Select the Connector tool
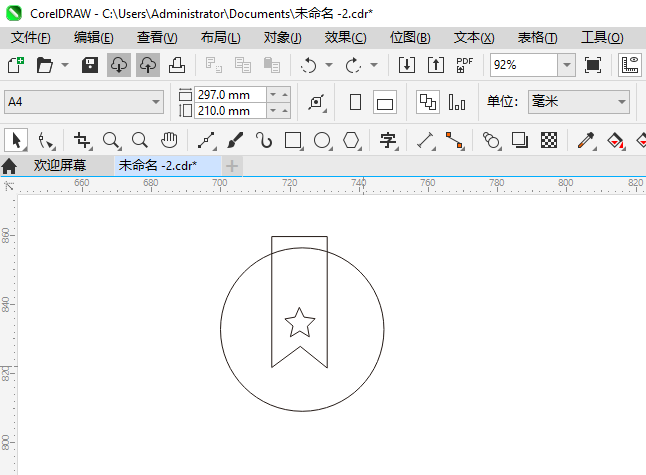Viewport: 646px width, 475px height. pos(455,140)
